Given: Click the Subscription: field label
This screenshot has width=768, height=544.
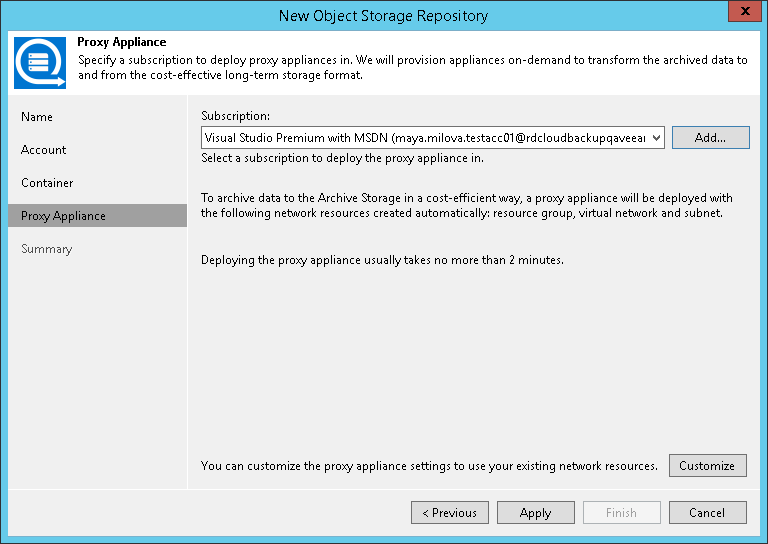Looking at the screenshot, I should 235,116.
